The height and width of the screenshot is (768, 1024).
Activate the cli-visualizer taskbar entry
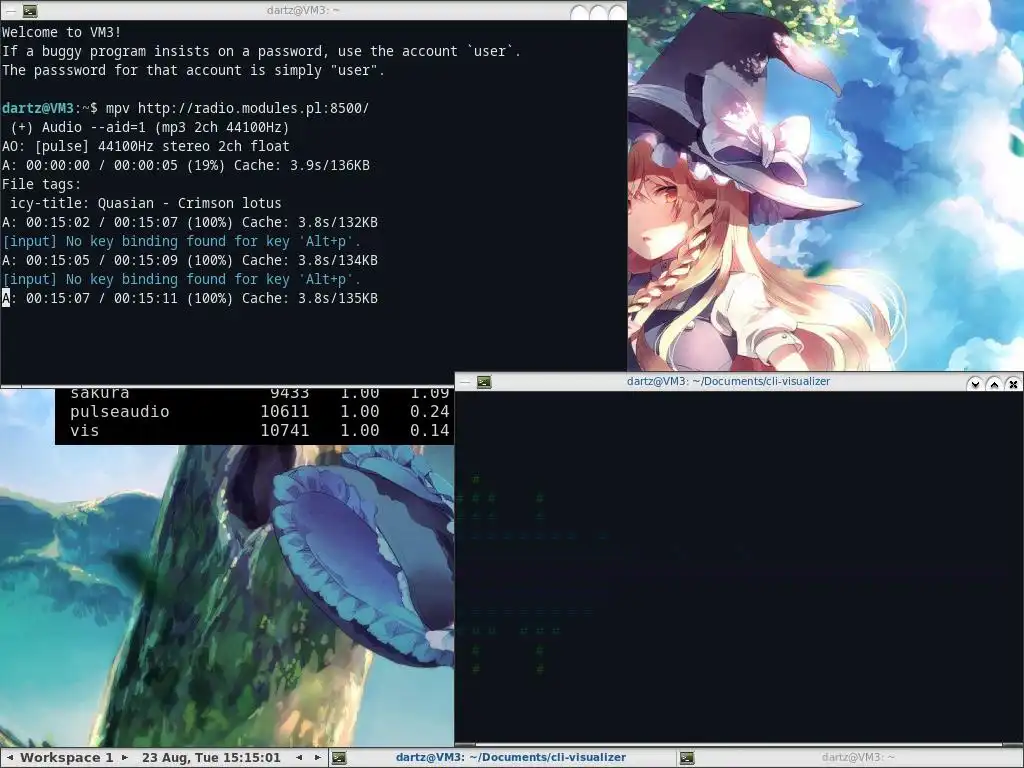pyautogui.click(x=502, y=758)
